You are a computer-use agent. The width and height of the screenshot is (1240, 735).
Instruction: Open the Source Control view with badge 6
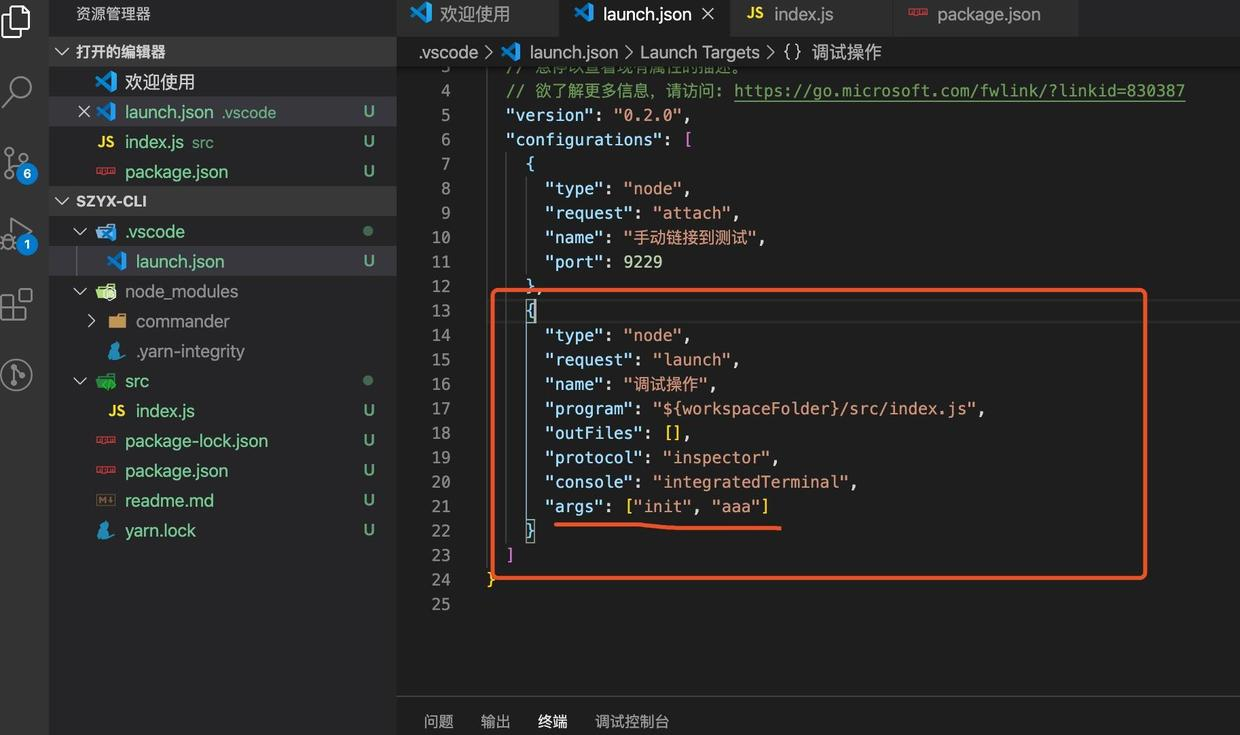coord(18,164)
